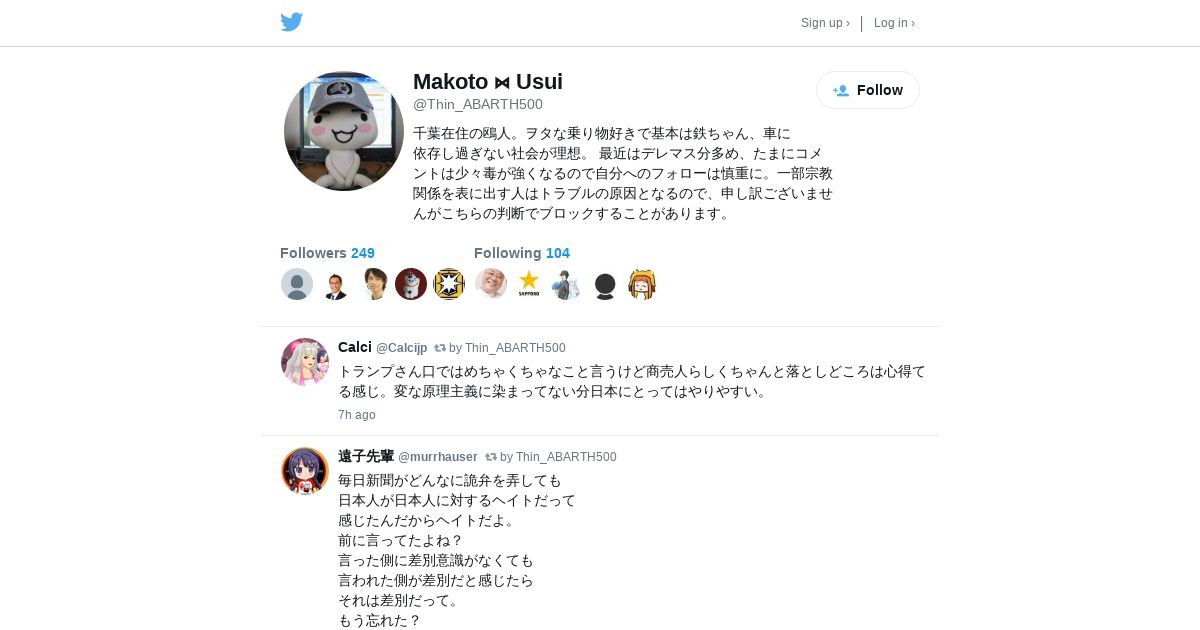The image size is (1200, 630).
Task: Open the @Calcijp username link
Action: coord(402,348)
